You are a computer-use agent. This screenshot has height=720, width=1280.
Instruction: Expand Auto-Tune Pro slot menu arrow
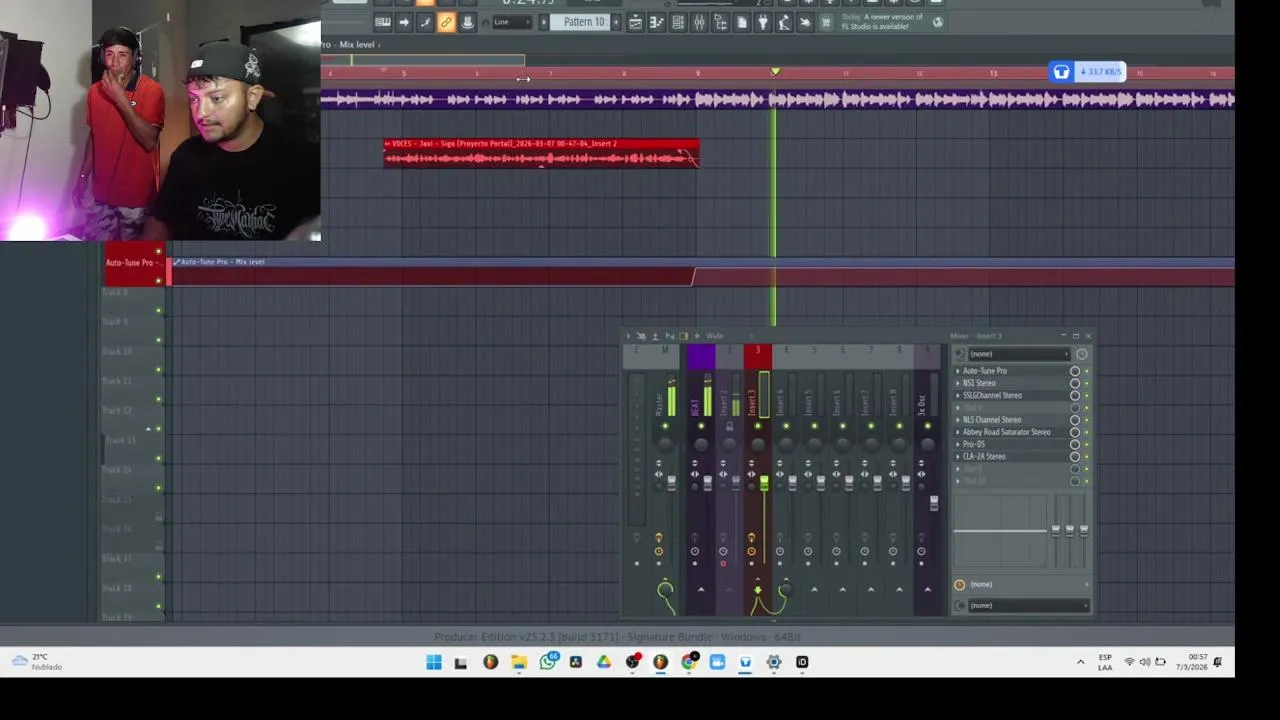click(958, 371)
